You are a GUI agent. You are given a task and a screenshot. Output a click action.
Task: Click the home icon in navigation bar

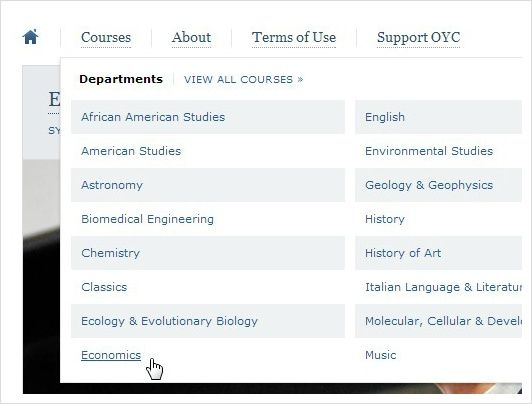[x=31, y=37]
